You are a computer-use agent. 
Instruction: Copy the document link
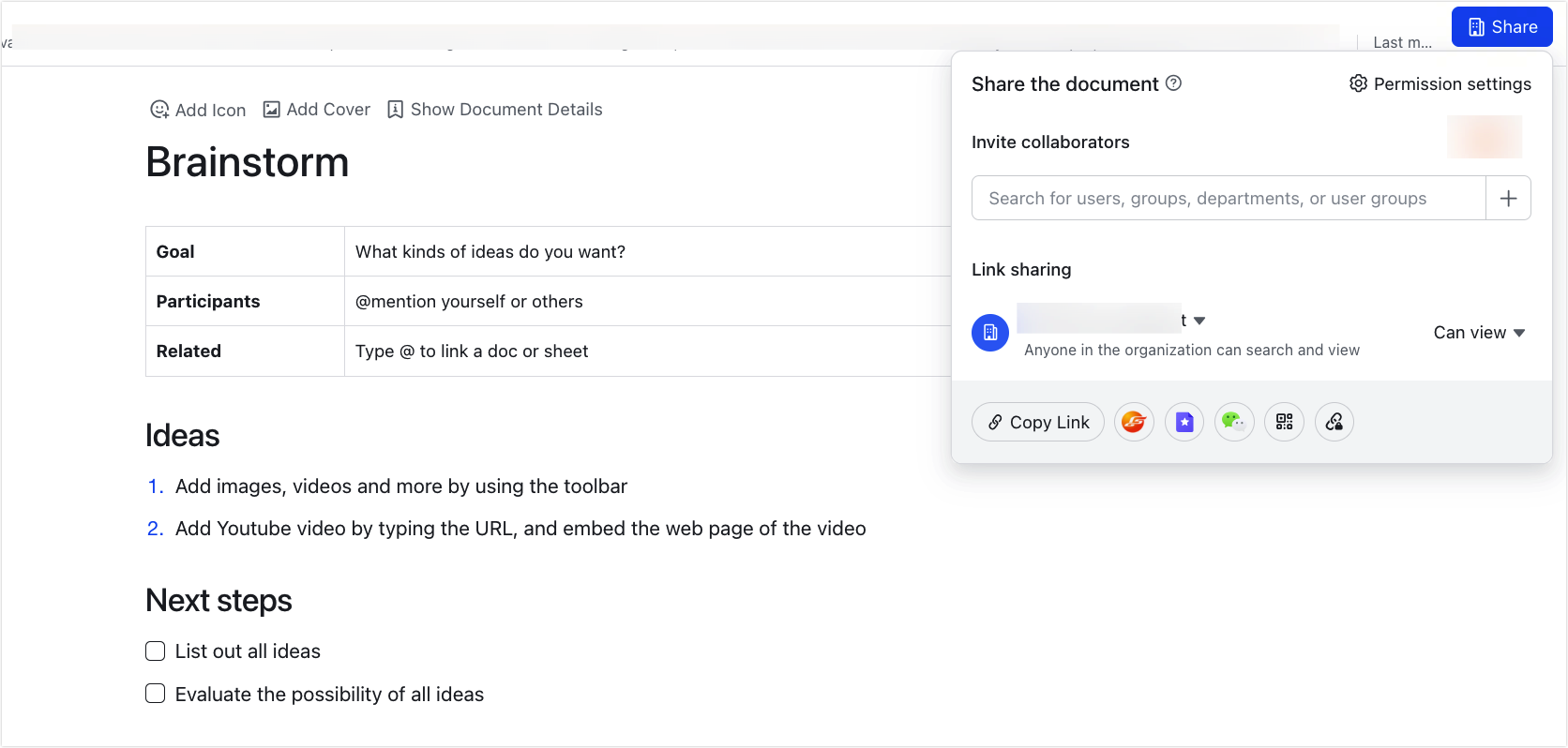point(1038,422)
